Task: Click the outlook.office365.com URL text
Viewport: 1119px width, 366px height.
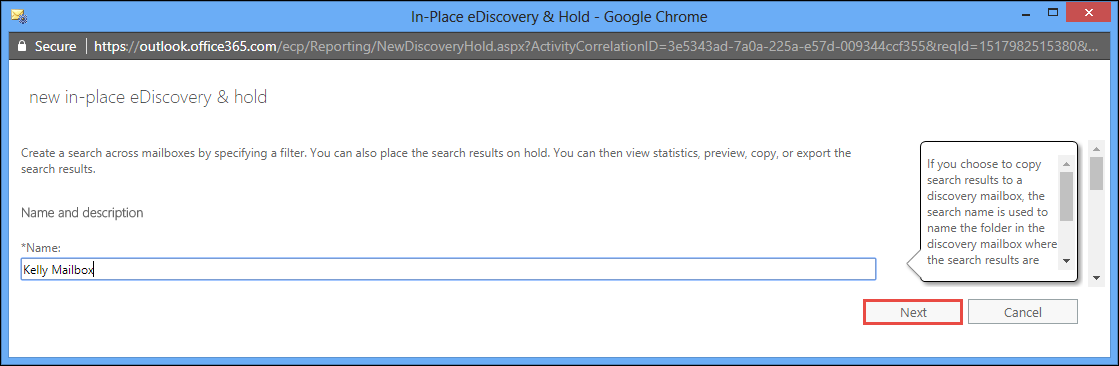Action: point(186,47)
